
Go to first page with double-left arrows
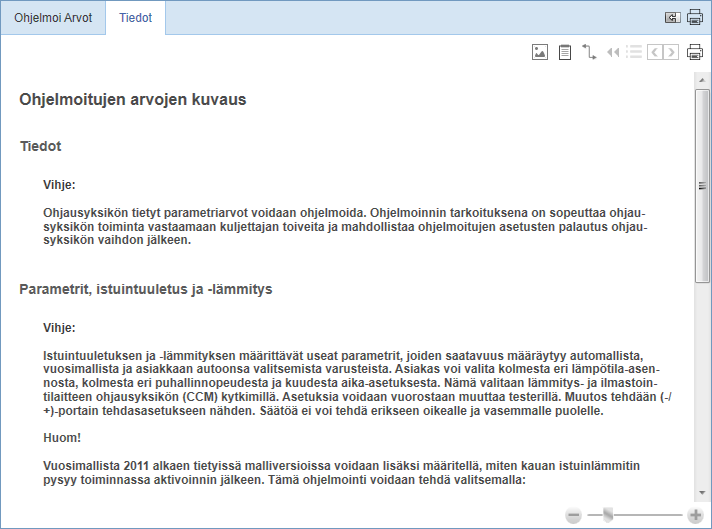[613, 52]
